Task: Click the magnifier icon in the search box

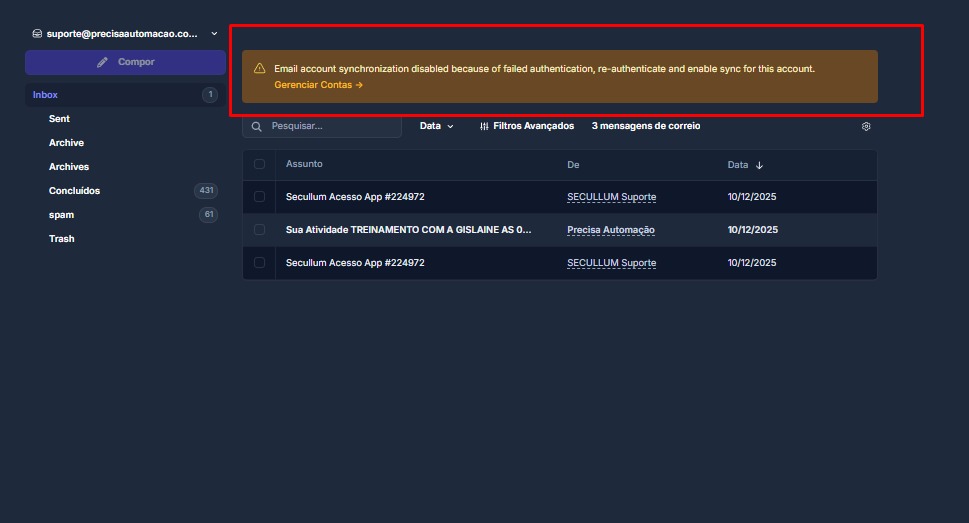Action: 257,127
